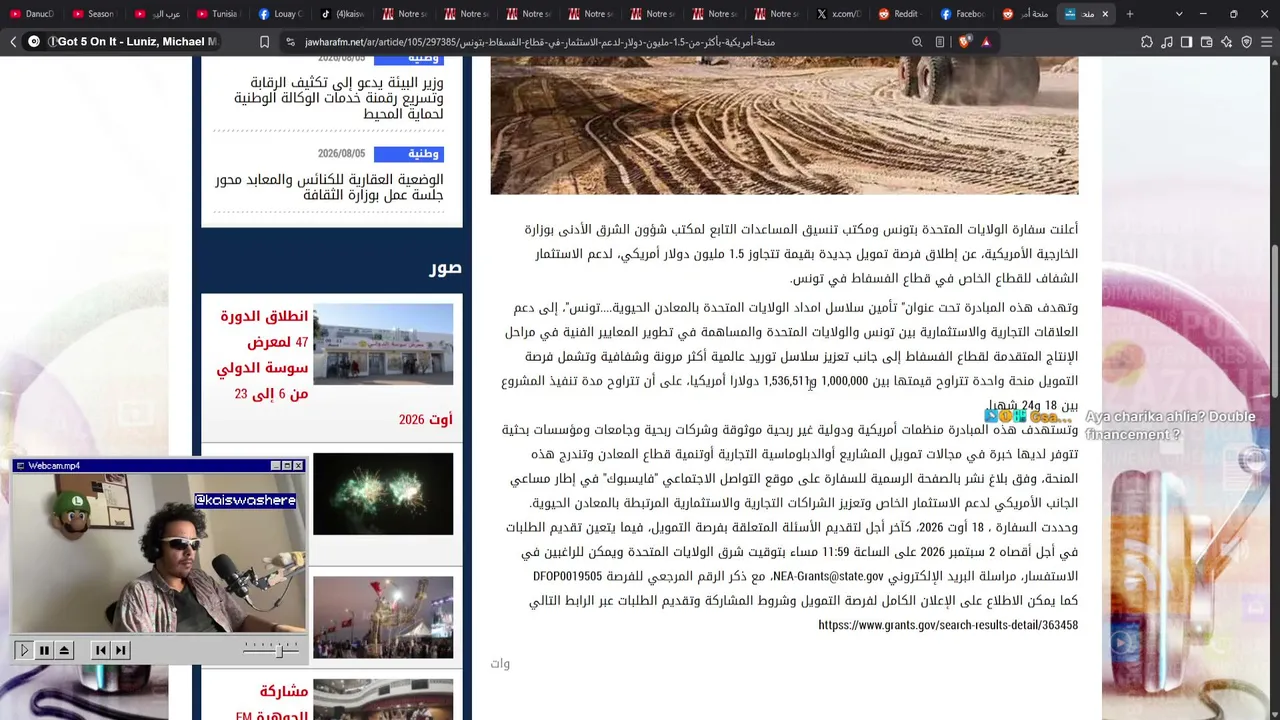Switch to the x.com tab
This screenshot has height=720, width=1280.
[x=837, y=14]
